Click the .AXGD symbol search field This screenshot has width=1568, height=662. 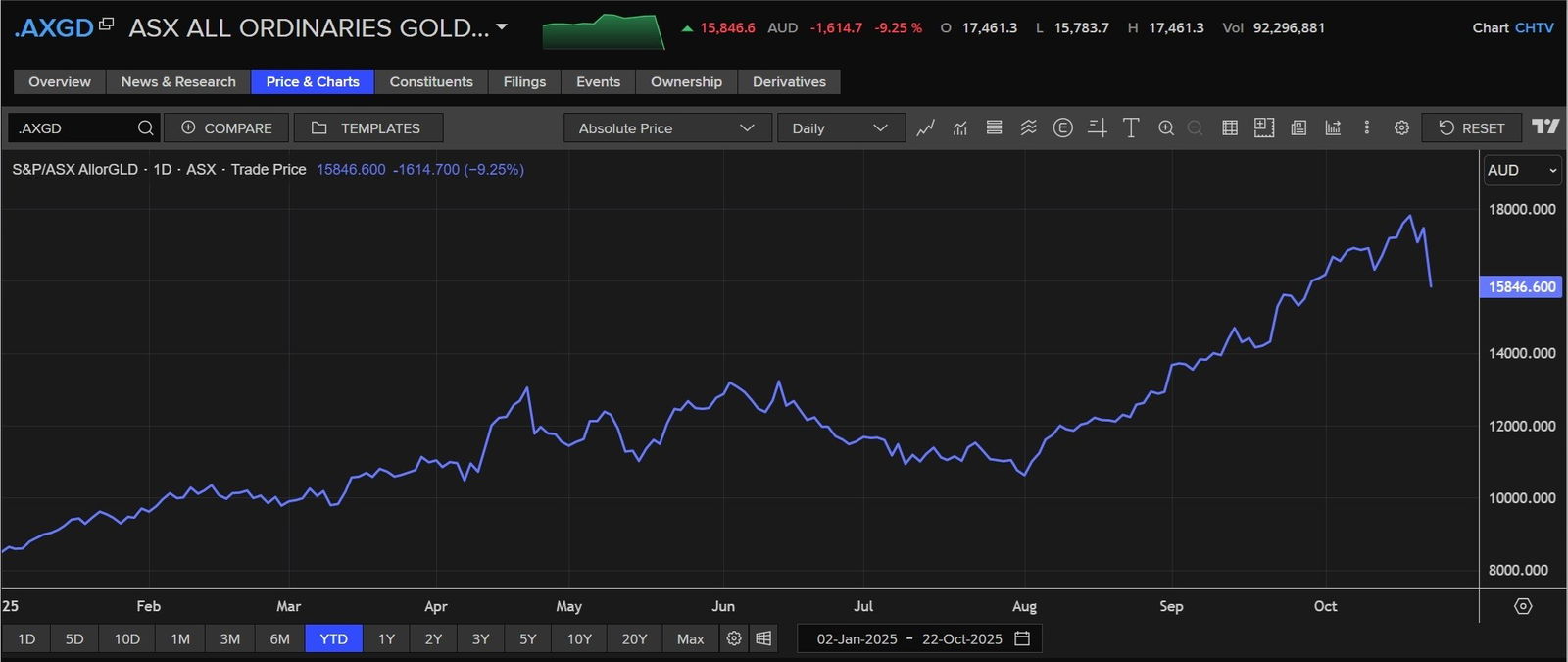(x=73, y=128)
